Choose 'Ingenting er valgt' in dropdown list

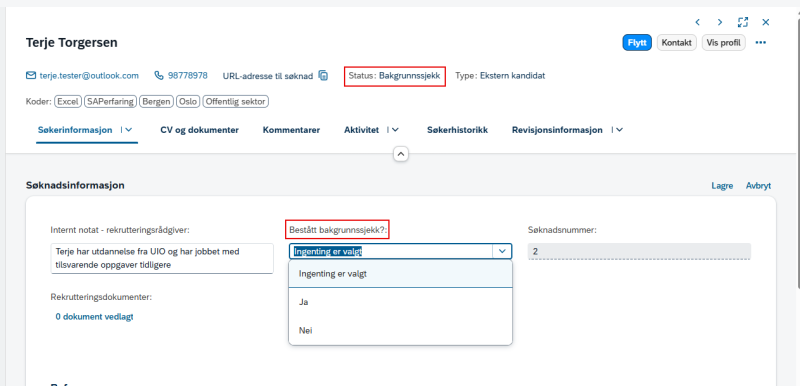coord(401,274)
